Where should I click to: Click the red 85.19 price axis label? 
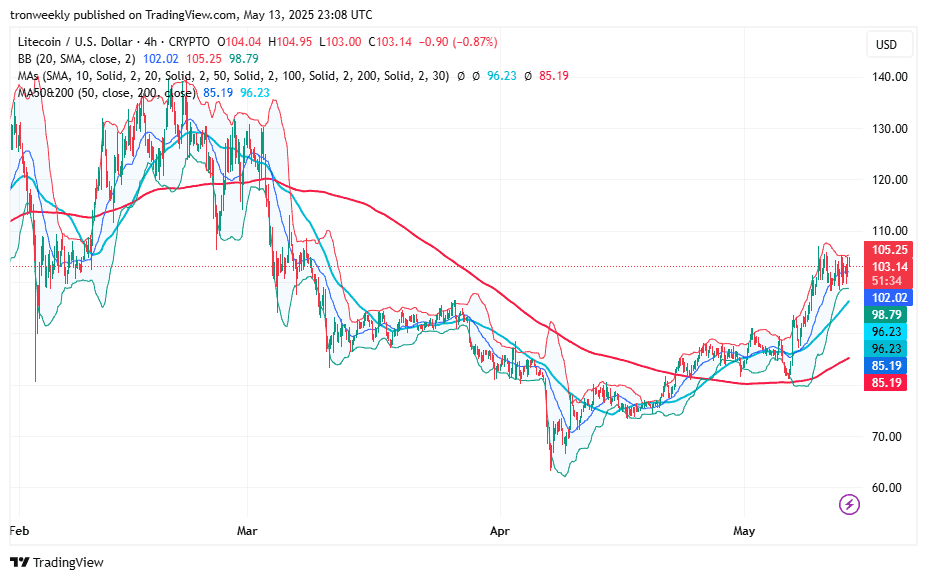point(886,383)
